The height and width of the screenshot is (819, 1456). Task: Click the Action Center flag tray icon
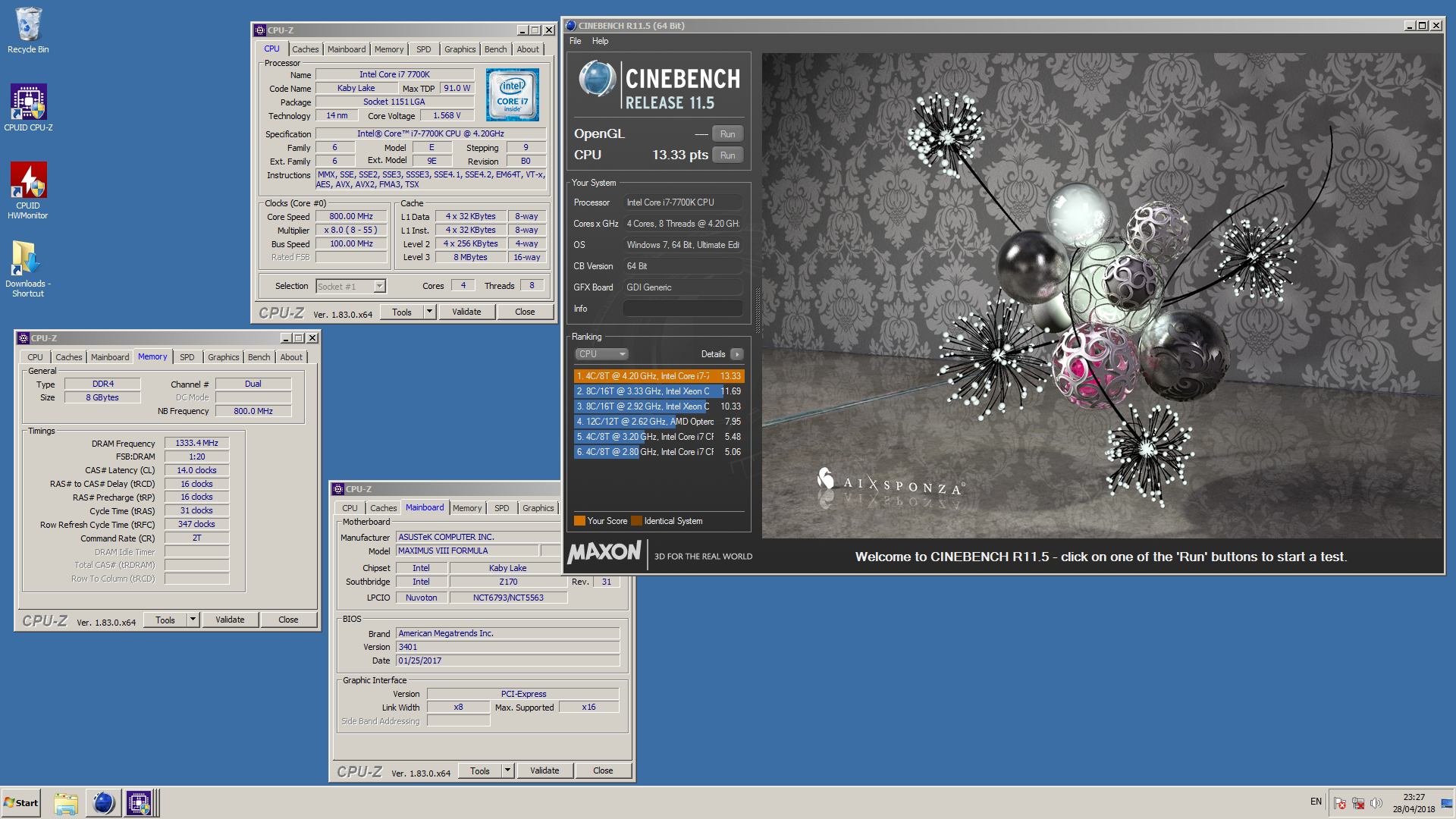(x=1340, y=803)
